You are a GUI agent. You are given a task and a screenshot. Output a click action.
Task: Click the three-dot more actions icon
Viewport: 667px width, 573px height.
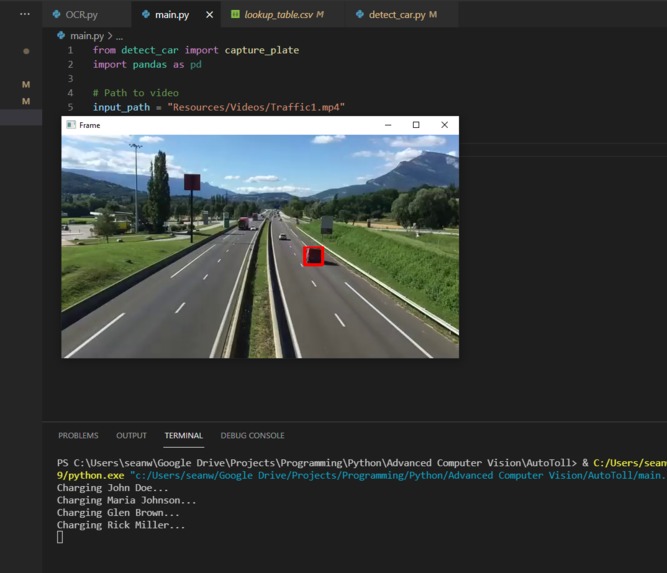pos(25,14)
